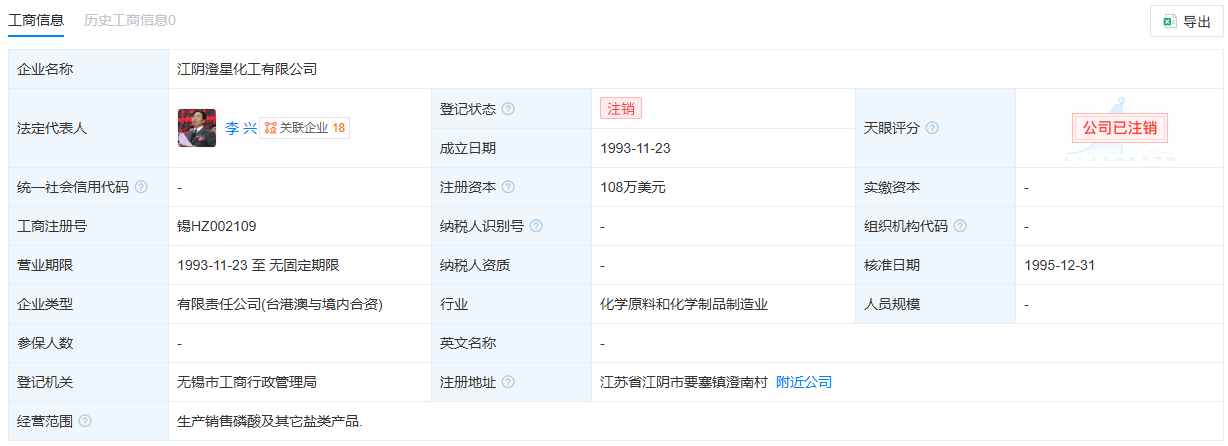Click help icon next to 注册资本
The height and width of the screenshot is (446, 1228).
click(508, 187)
